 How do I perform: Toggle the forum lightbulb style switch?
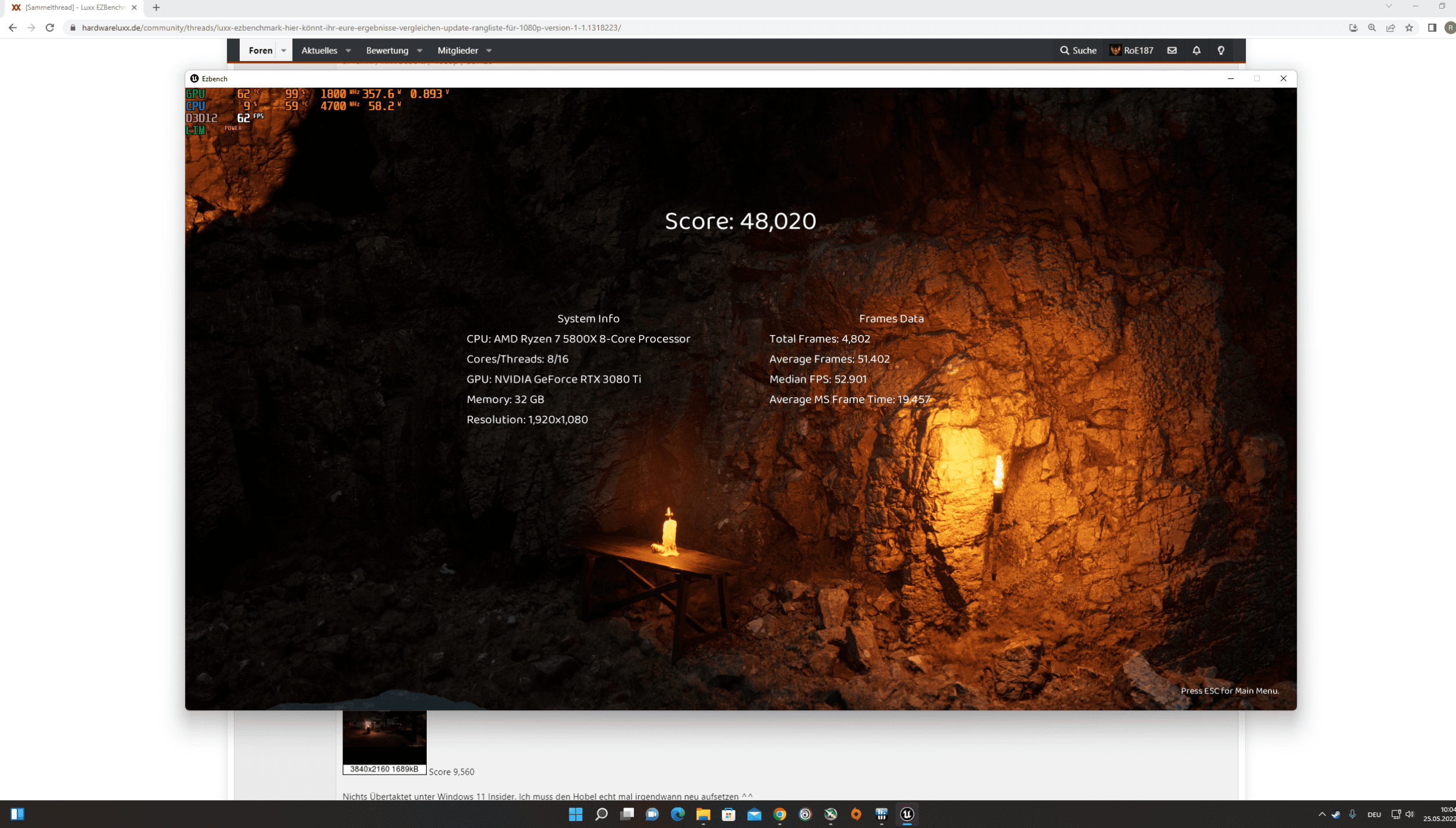[1221, 51]
